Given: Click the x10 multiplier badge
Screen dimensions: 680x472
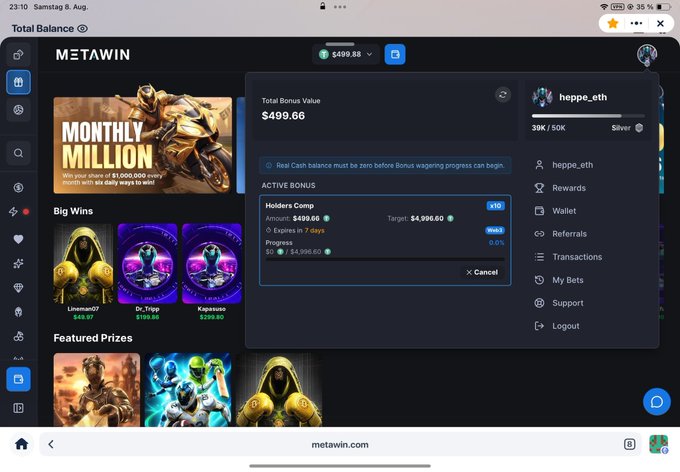Looking at the screenshot, I should 495,206.
